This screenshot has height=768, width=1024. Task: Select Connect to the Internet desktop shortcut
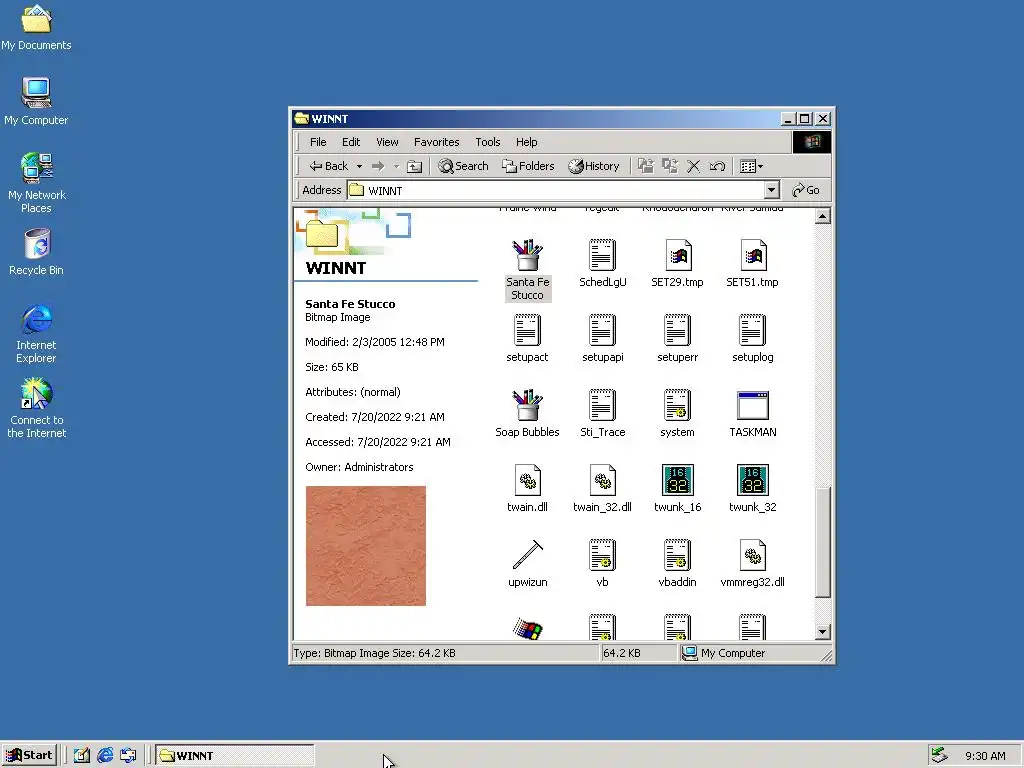(37, 408)
